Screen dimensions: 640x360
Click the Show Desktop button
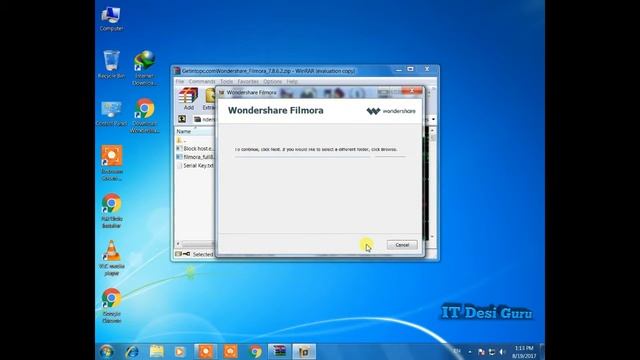[x=542, y=352]
